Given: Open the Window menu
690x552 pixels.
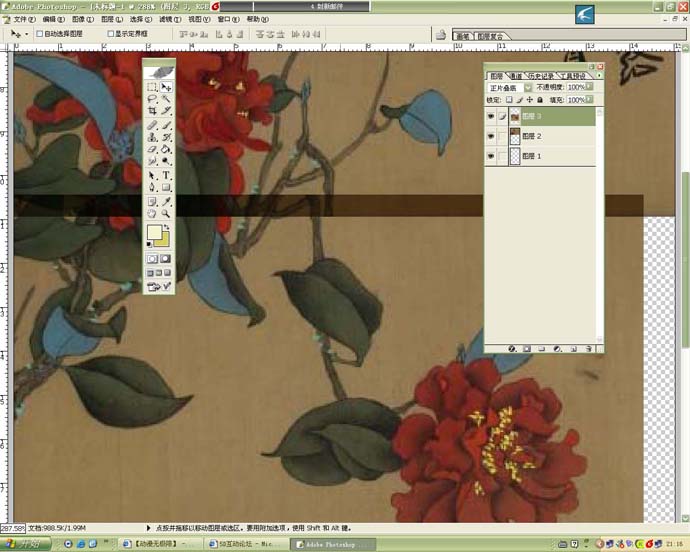Looking at the screenshot, I should 228,19.
